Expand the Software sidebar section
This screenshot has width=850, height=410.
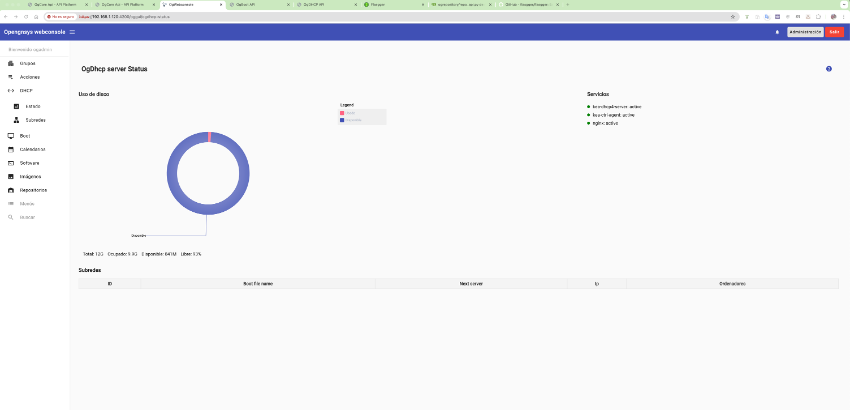(x=29, y=162)
